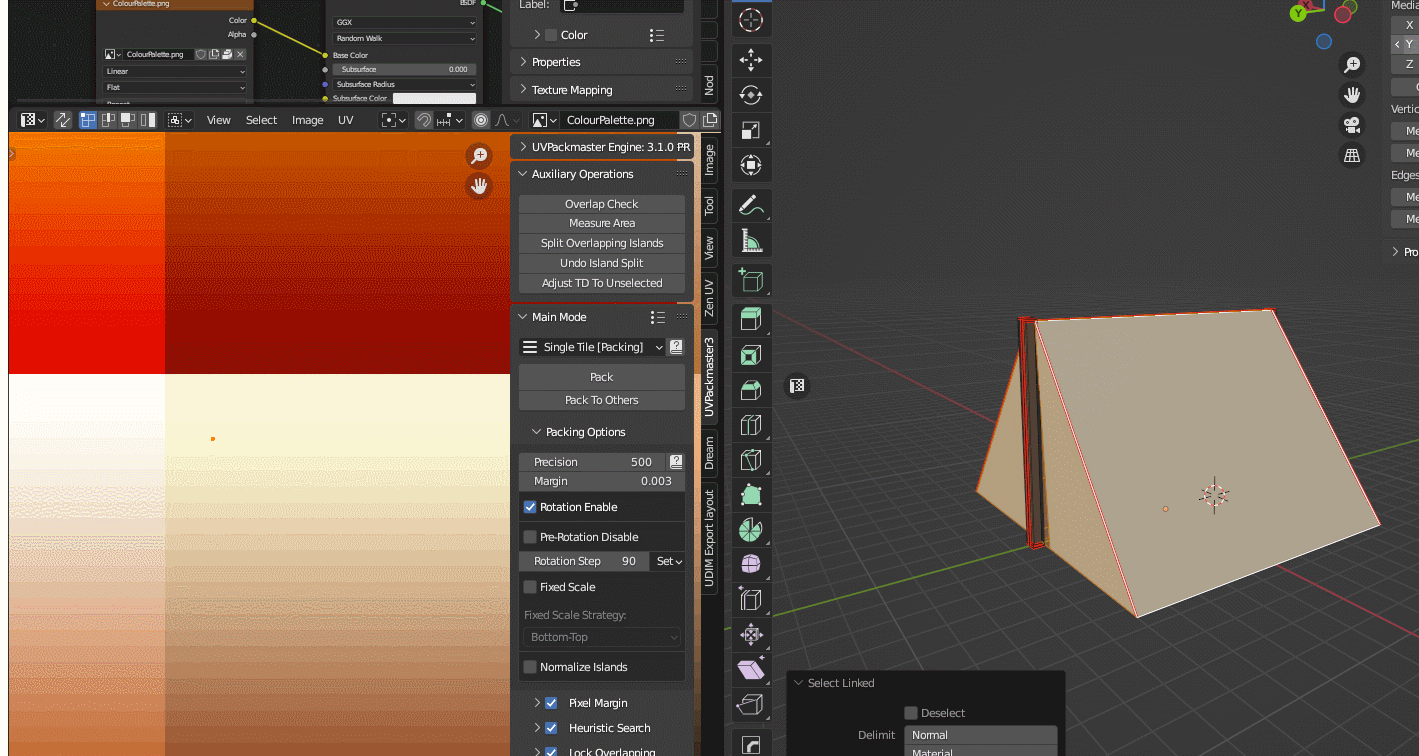Select the Rip Region tool

coord(751,705)
